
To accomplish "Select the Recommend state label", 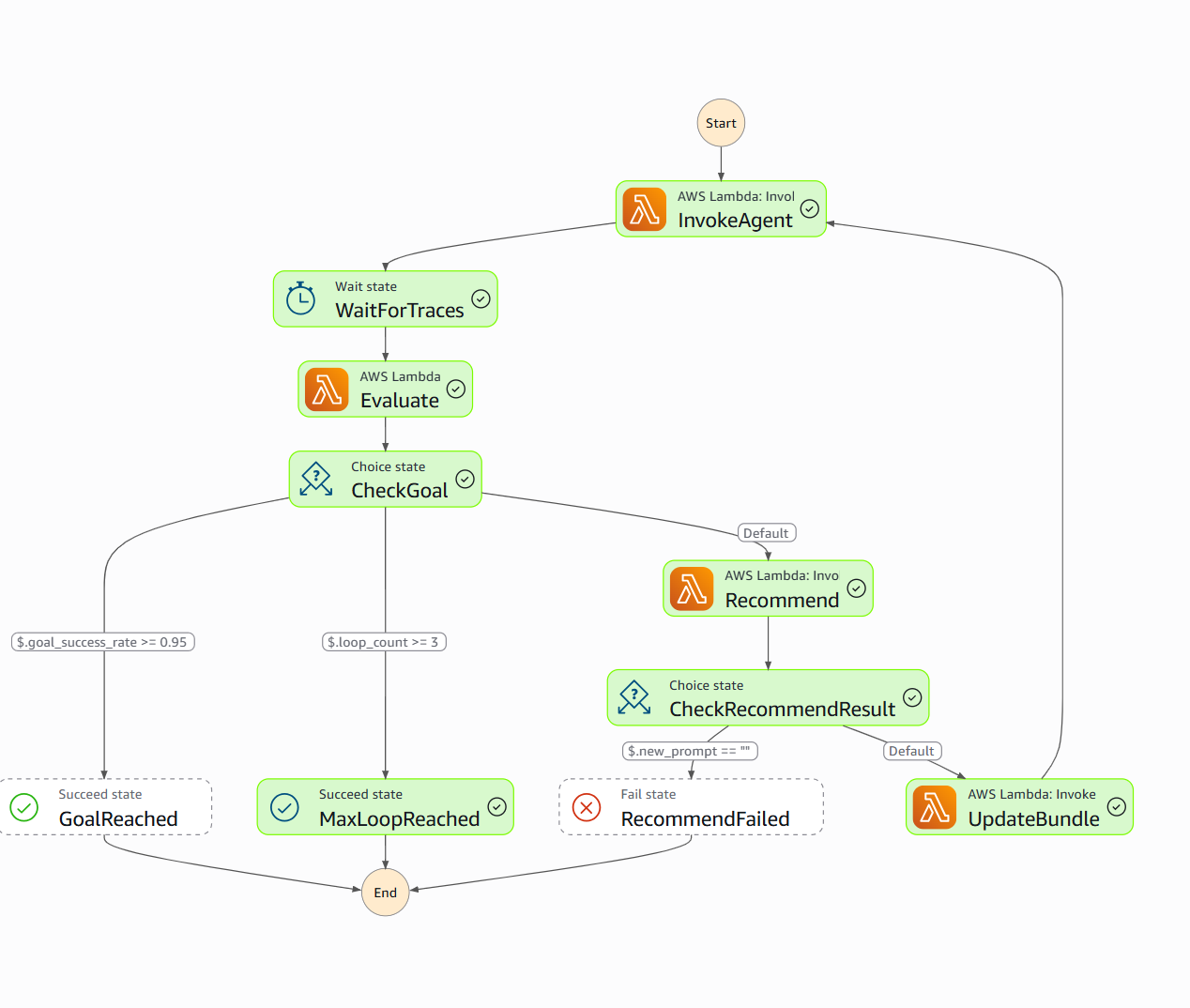I will point(782,601).
